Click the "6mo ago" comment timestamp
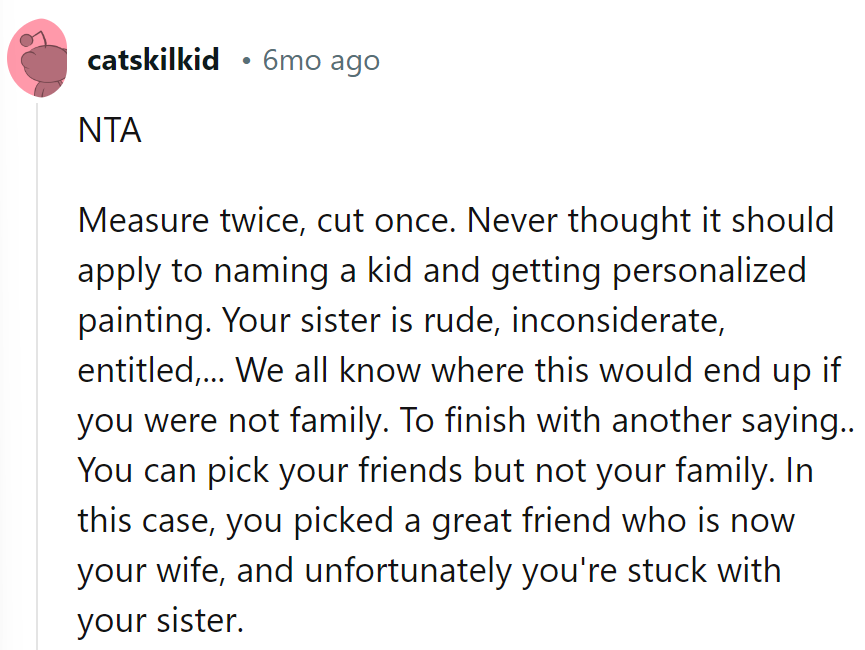This screenshot has height=650, width=865. click(x=321, y=60)
